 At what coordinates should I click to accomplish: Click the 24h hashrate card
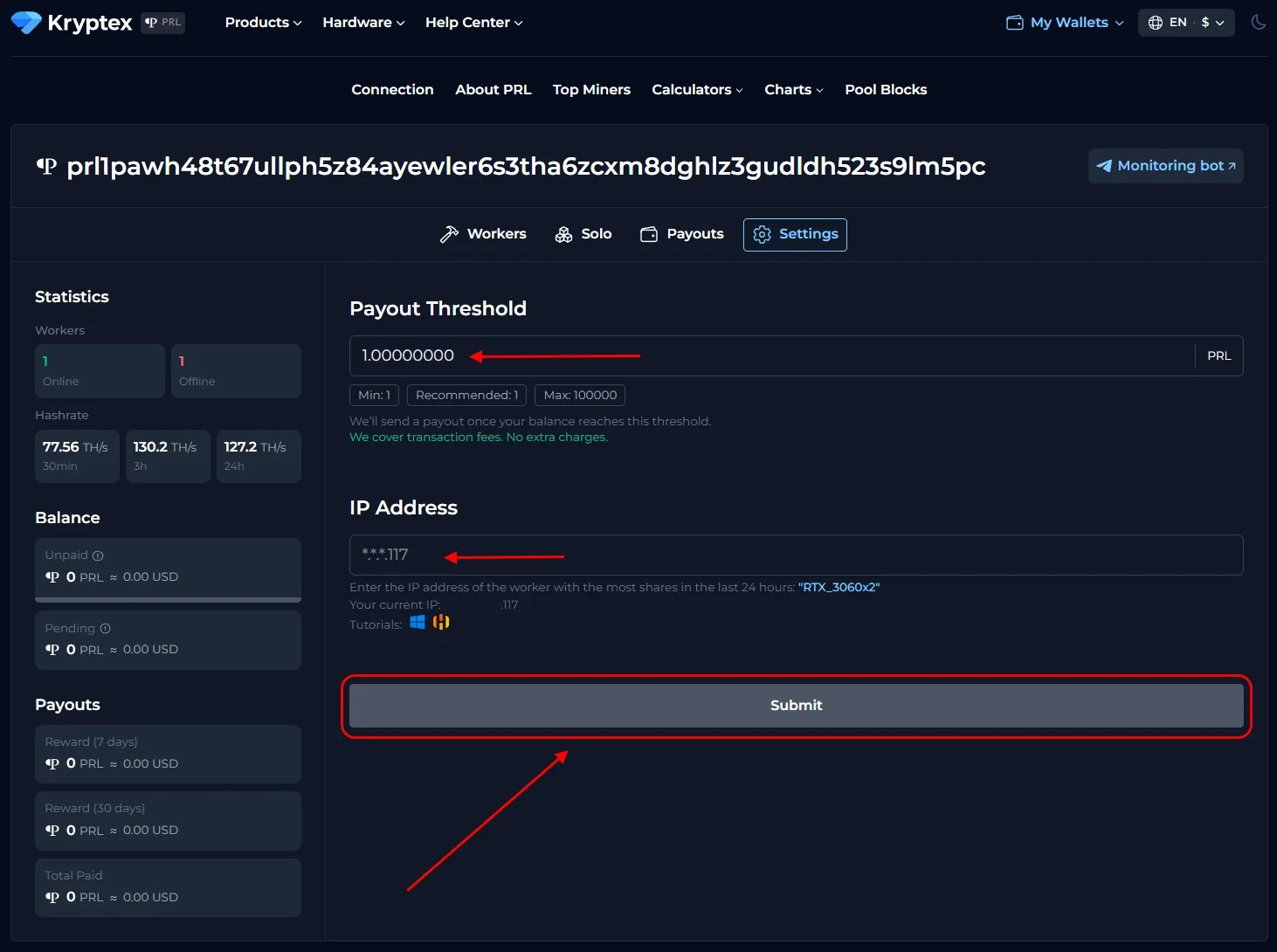(x=259, y=456)
